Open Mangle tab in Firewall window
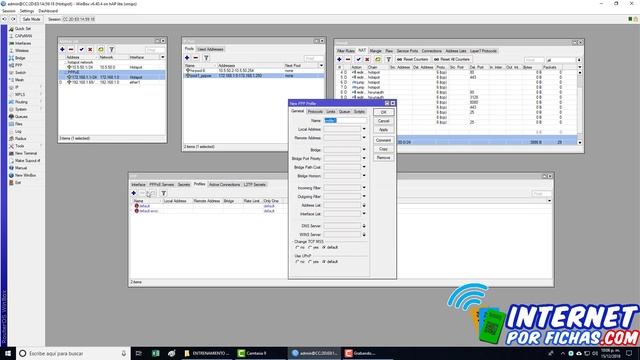This screenshot has width=640, height=360. click(376, 51)
